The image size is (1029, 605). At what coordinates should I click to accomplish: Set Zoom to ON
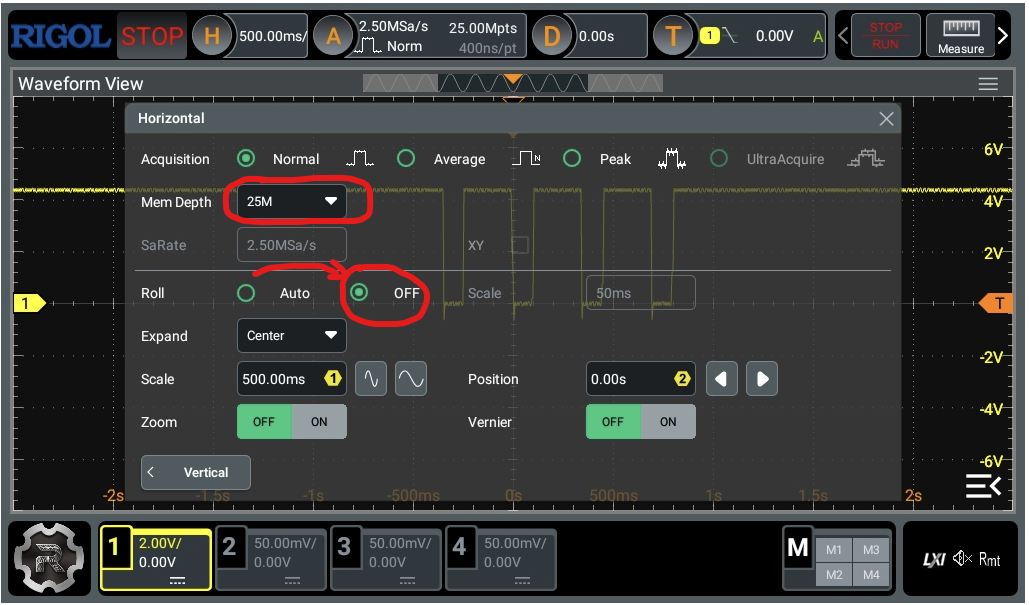pos(319,421)
